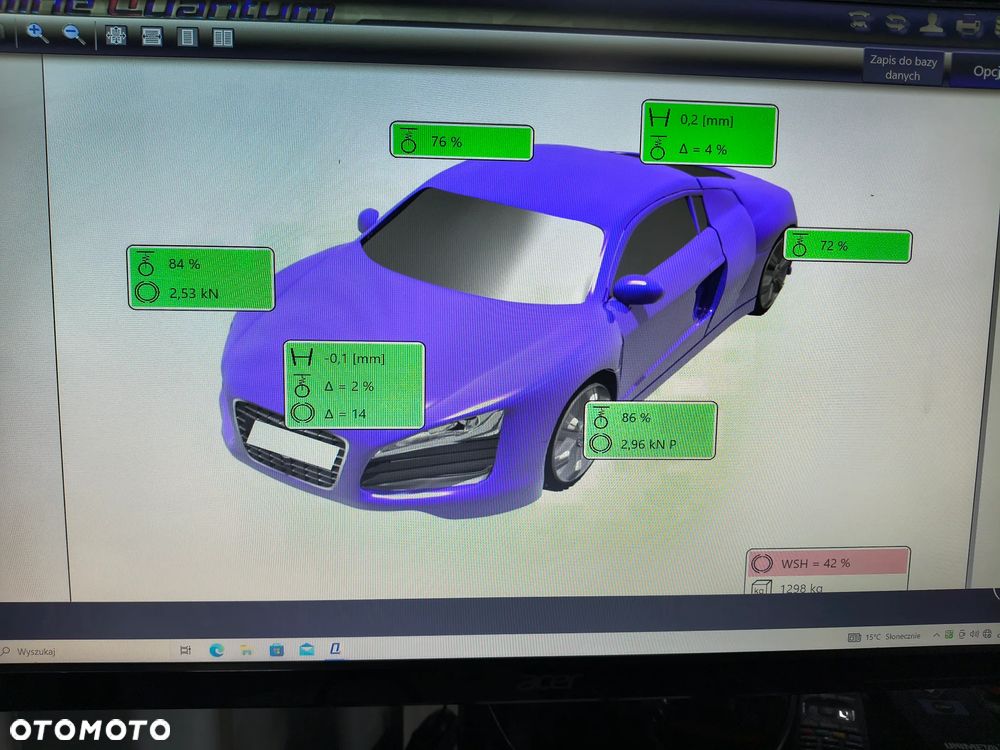Click the 2,96 kN P brake value
Image resolution: width=1000 pixels, height=750 pixels.
click(x=648, y=445)
